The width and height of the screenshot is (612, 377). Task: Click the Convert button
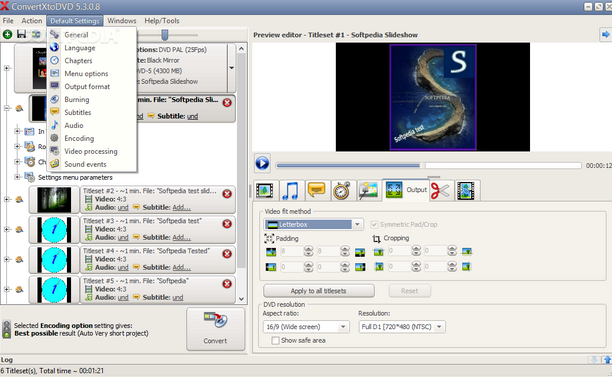(x=215, y=329)
